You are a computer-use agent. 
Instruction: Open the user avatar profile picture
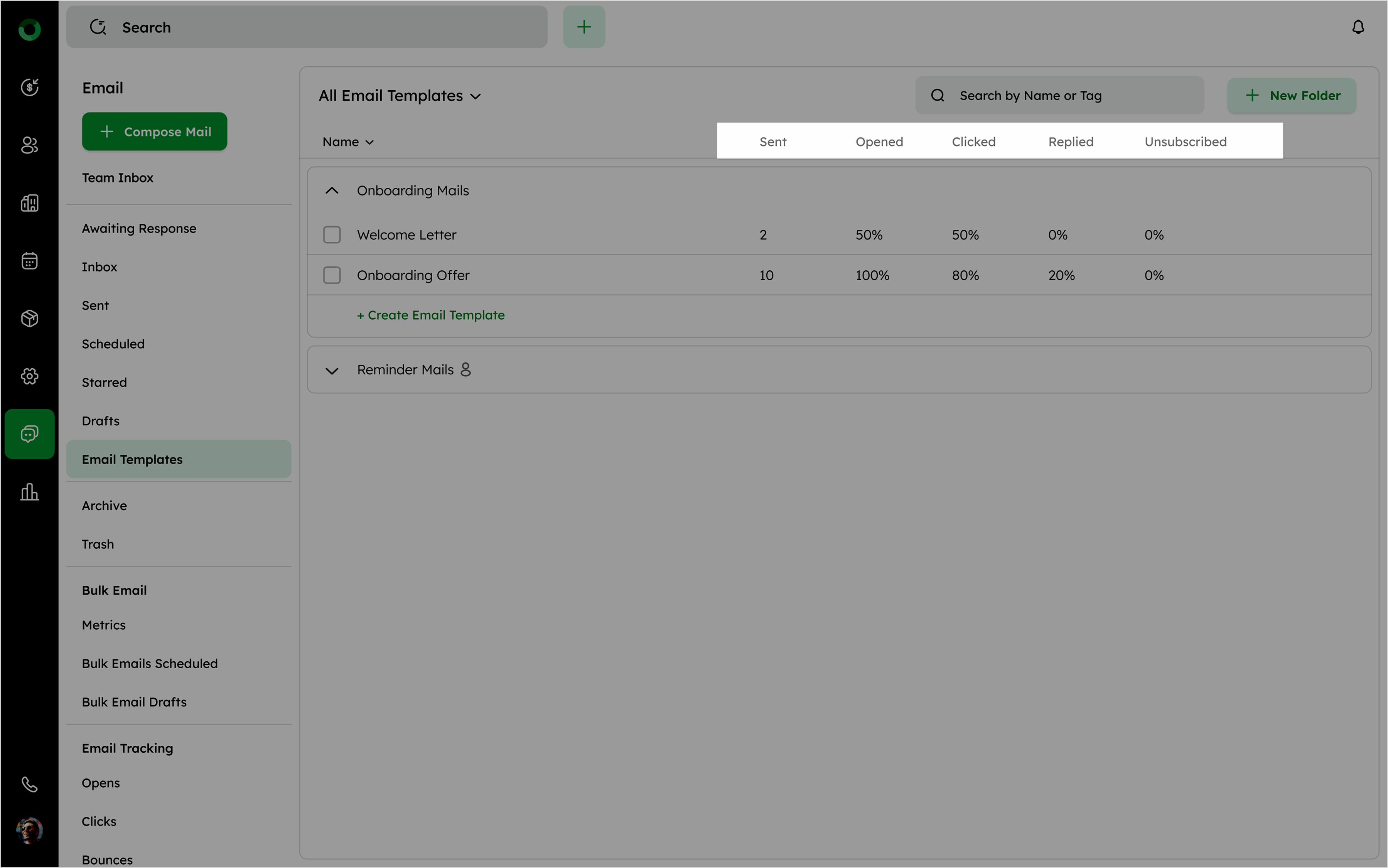click(29, 830)
